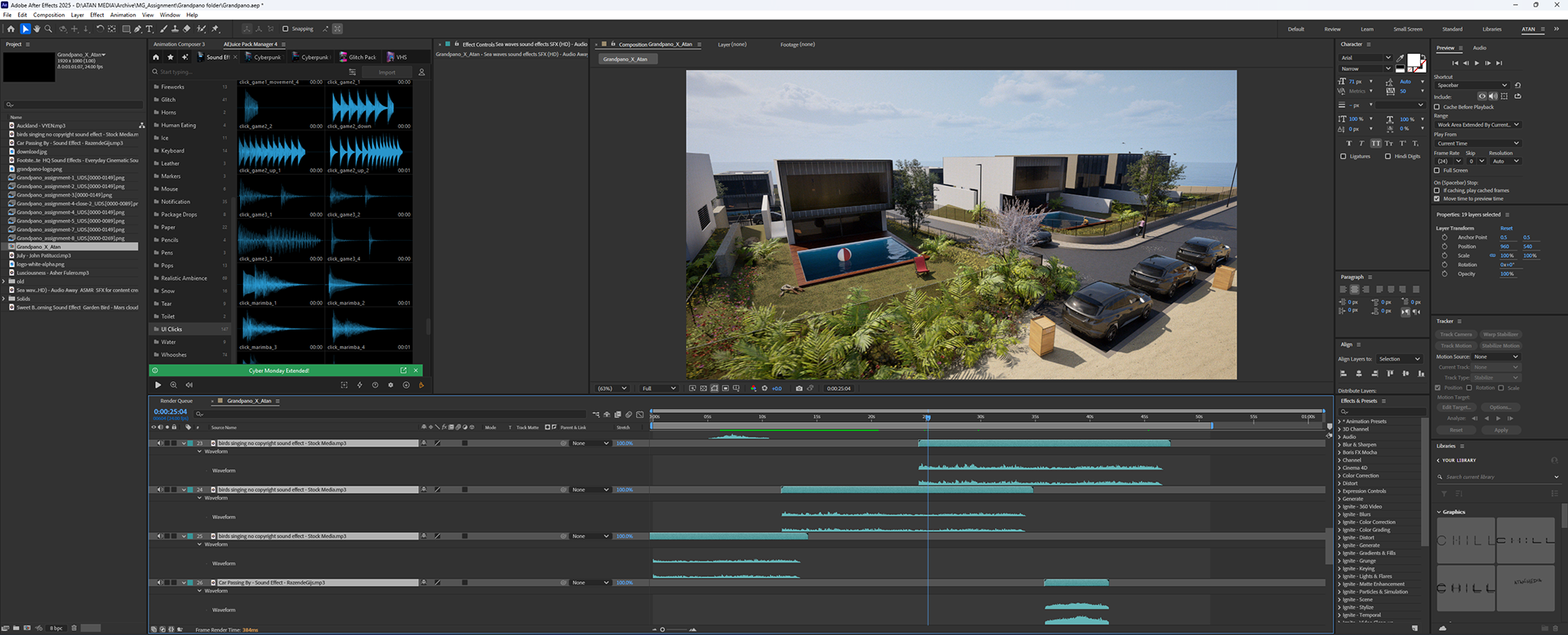Image resolution: width=1568 pixels, height=635 pixels.
Task: Open the Spacebar shortcut dropdown
Action: [1472, 85]
